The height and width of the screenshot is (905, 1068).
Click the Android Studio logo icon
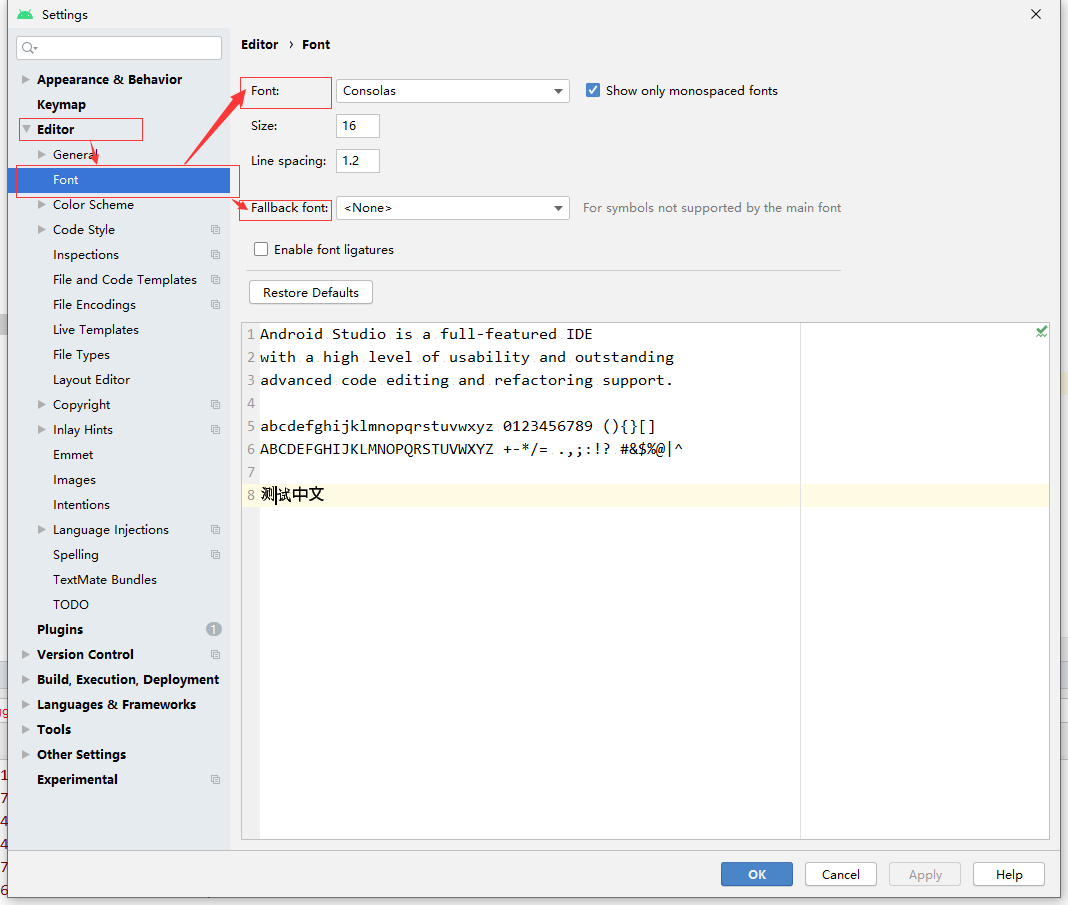(25, 14)
